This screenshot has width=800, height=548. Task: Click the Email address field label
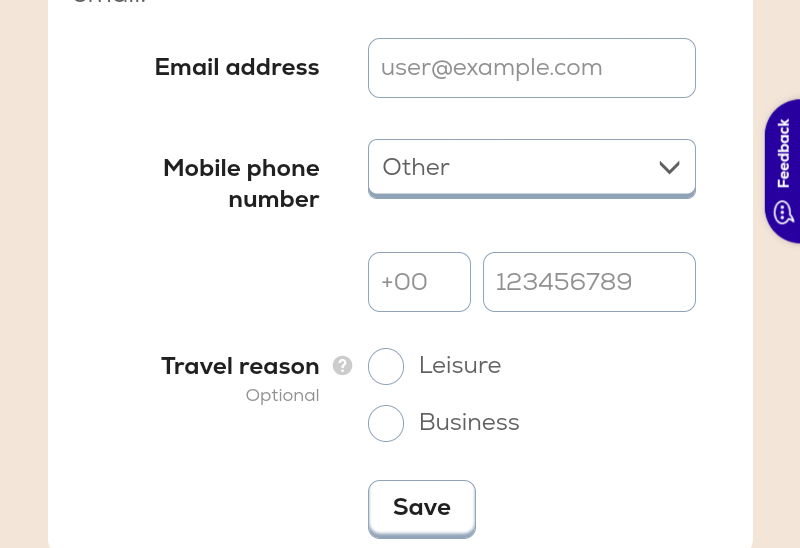237,67
